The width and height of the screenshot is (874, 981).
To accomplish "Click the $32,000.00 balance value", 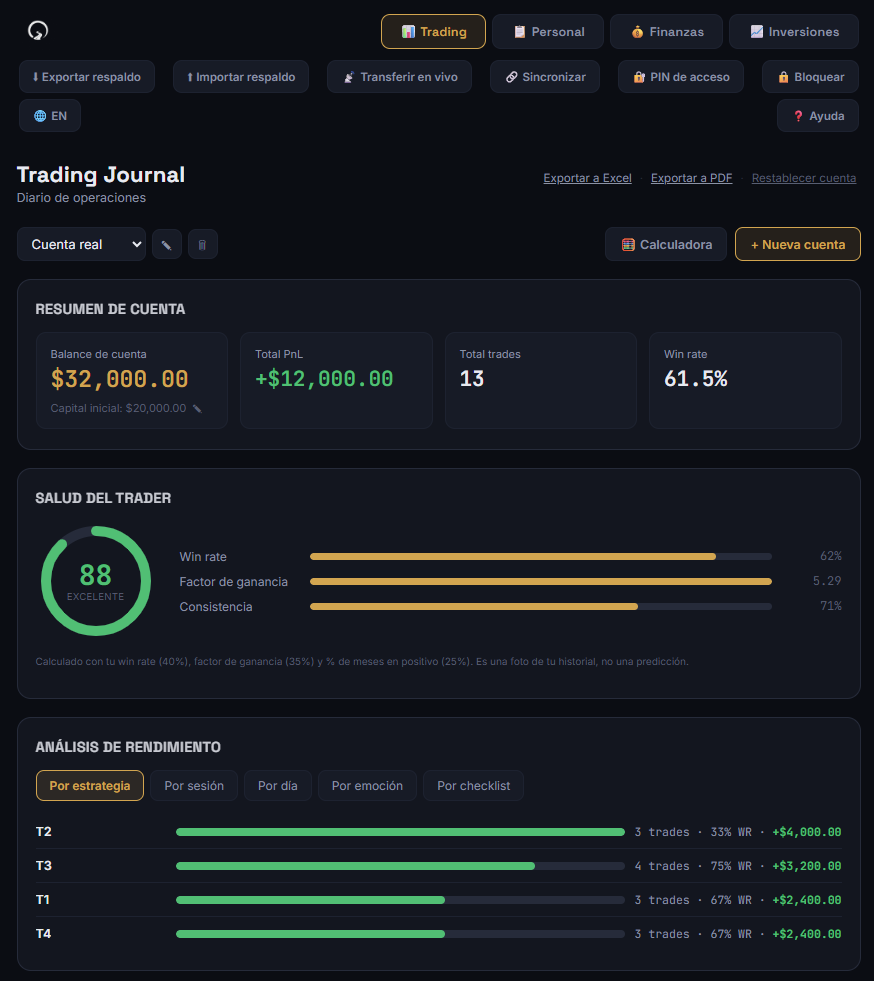I will click(x=119, y=379).
